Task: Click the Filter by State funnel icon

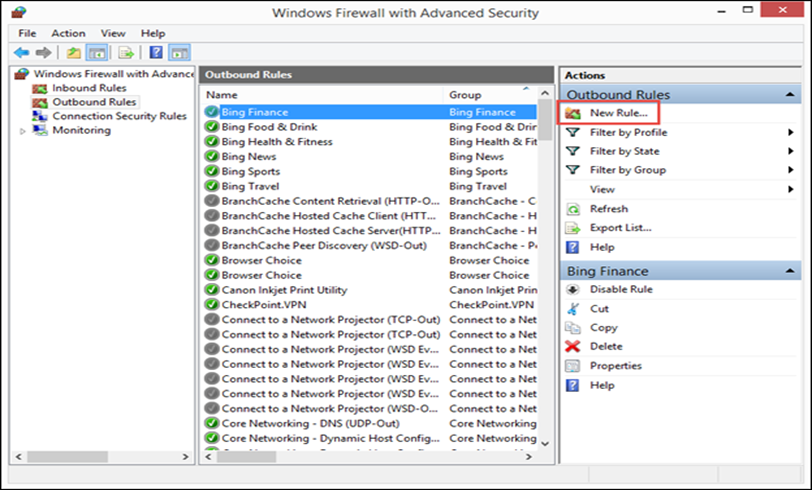Action: (573, 151)
